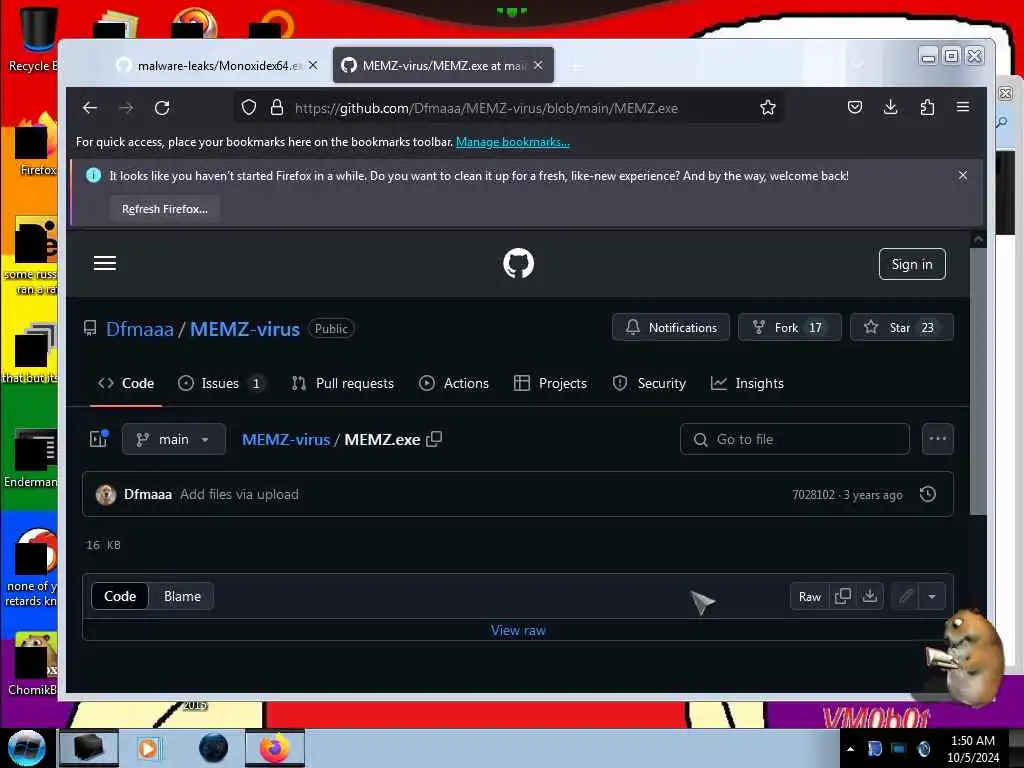List all tabs dropdown in Firefox

(x=858, y=65)
